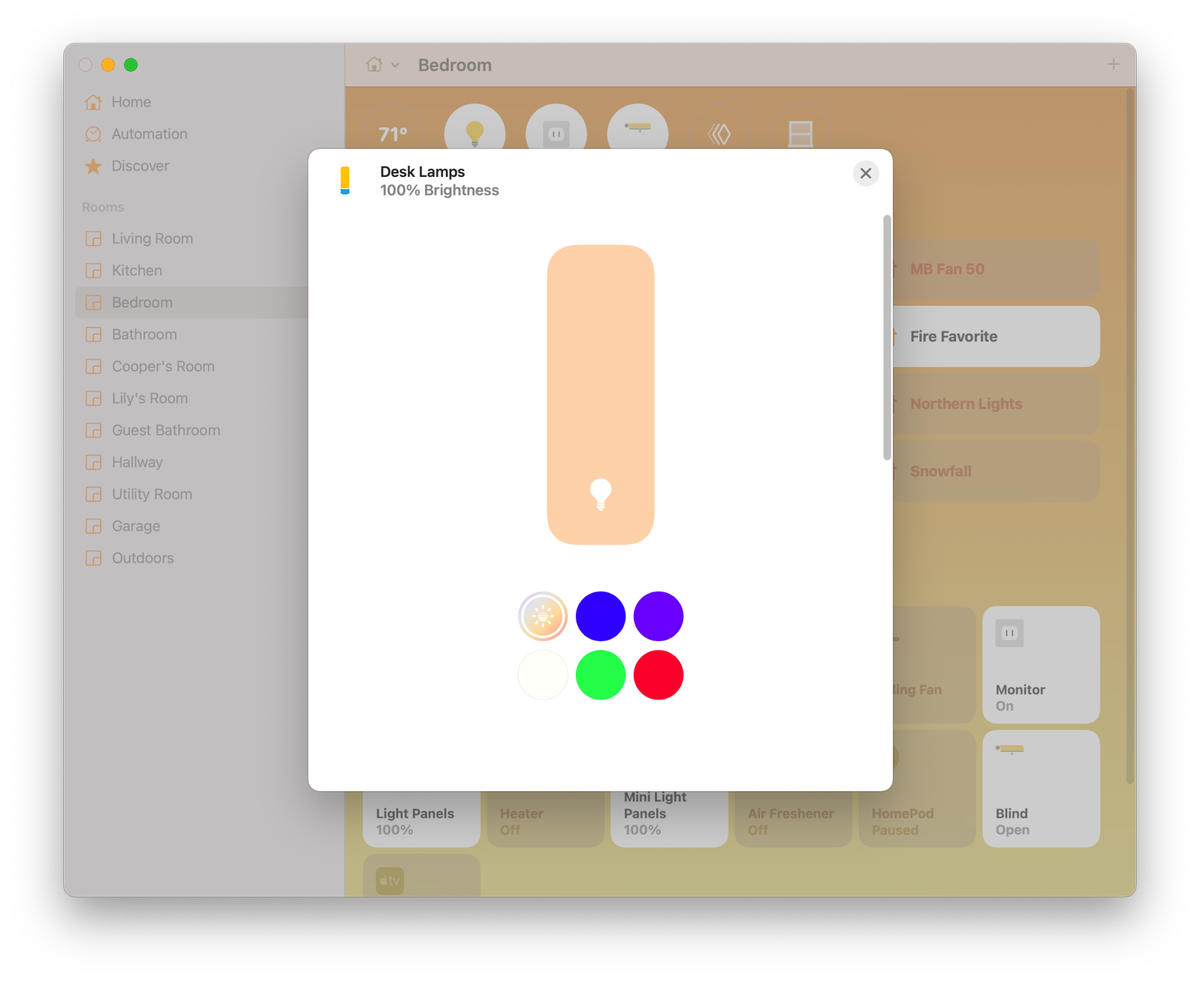Click the power outlet icon in the top toolbar
The image size is (1200, 981).
click(556, 129)
